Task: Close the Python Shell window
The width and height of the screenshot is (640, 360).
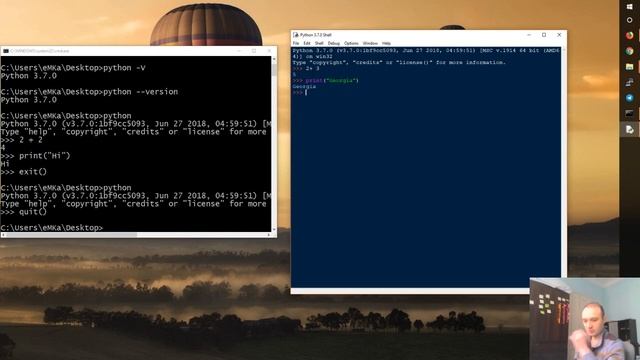Action: click(x=559, y=35)
